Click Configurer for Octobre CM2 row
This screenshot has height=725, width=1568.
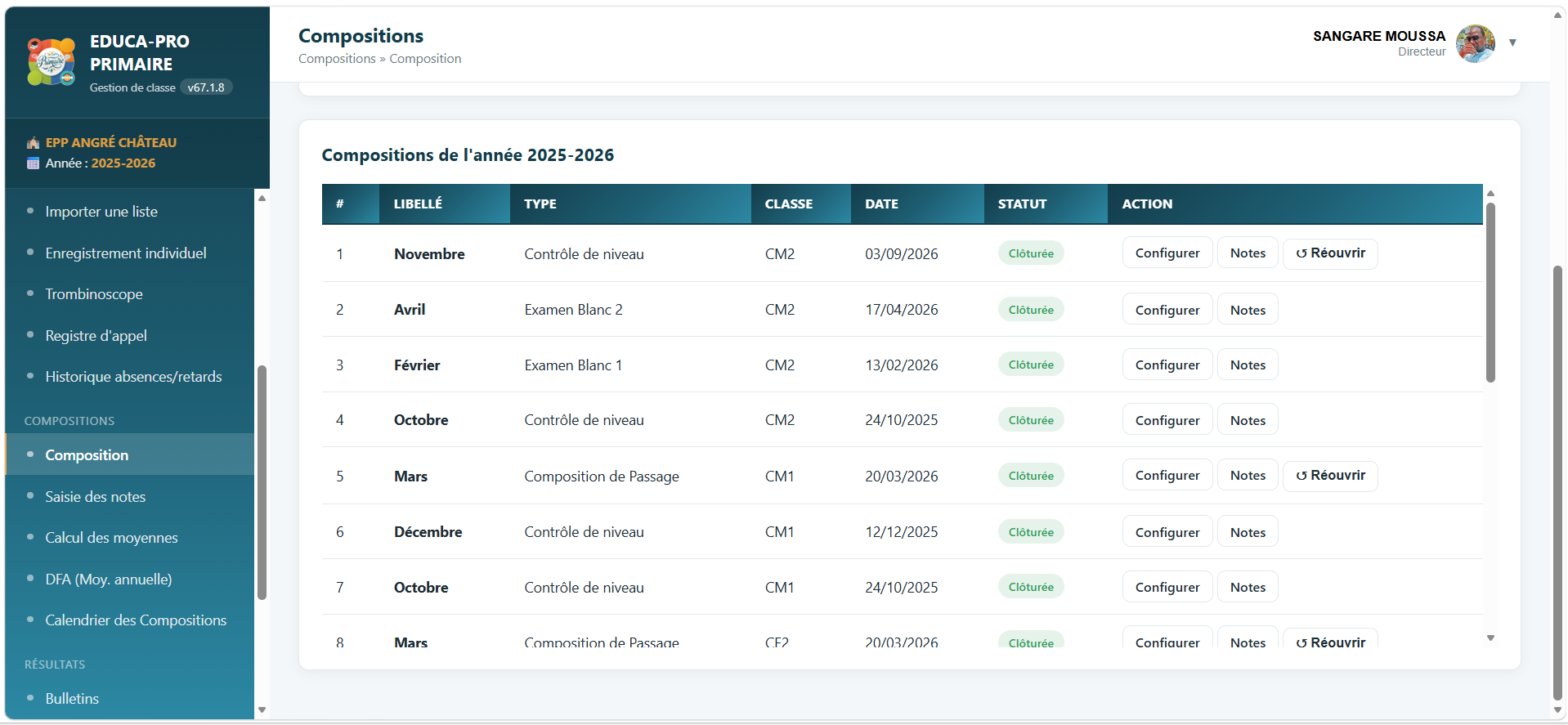(1167, 420)
